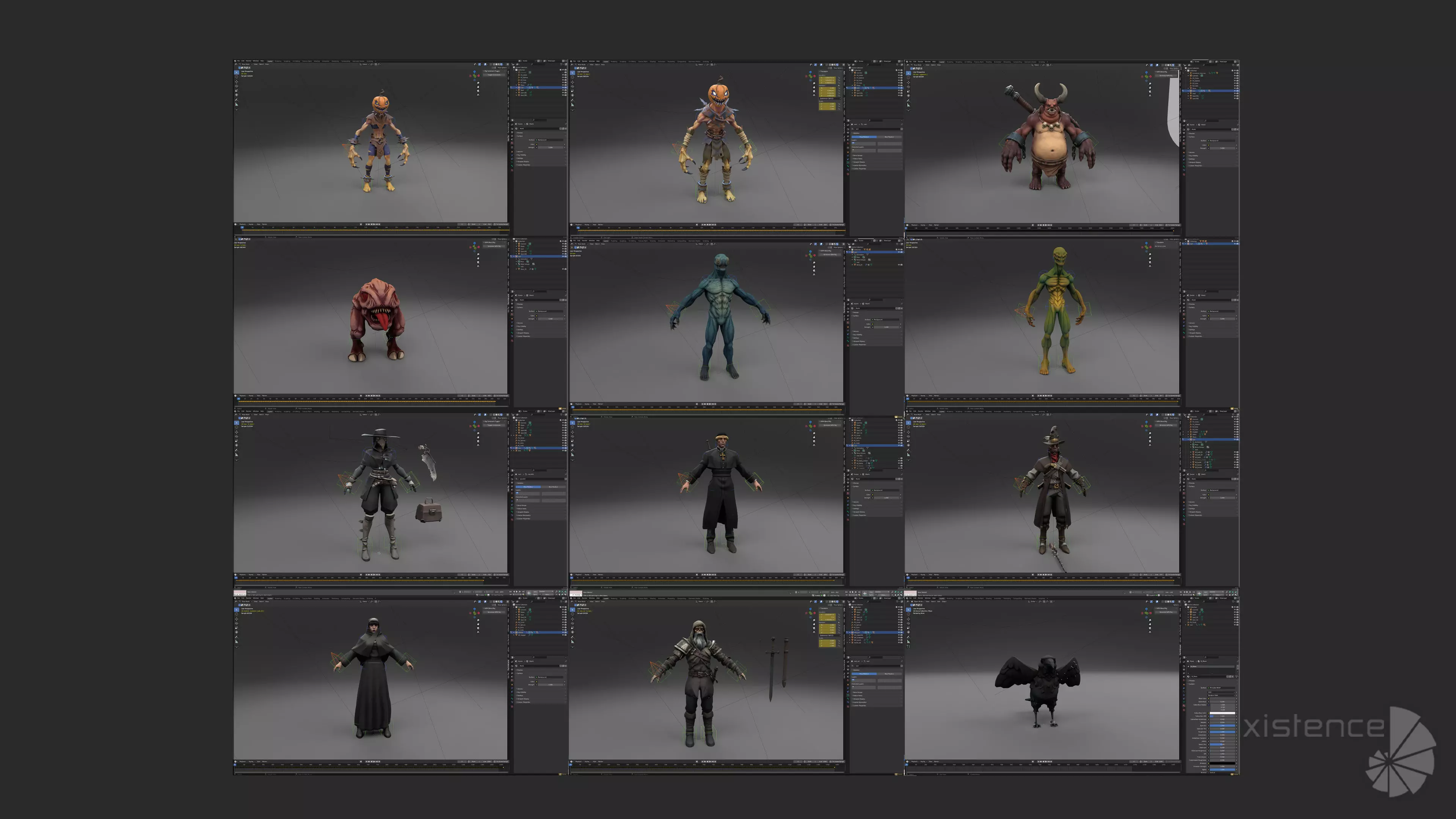
Task: Select Rotate tool in blue-shorts pumpkin window
Action: pos(237,86)
